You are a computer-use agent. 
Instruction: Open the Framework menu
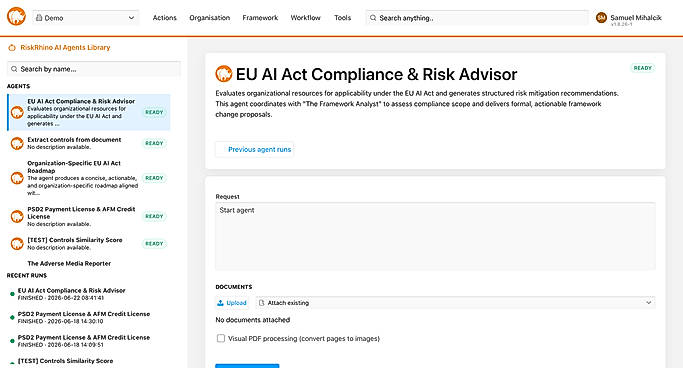[260, 18]
